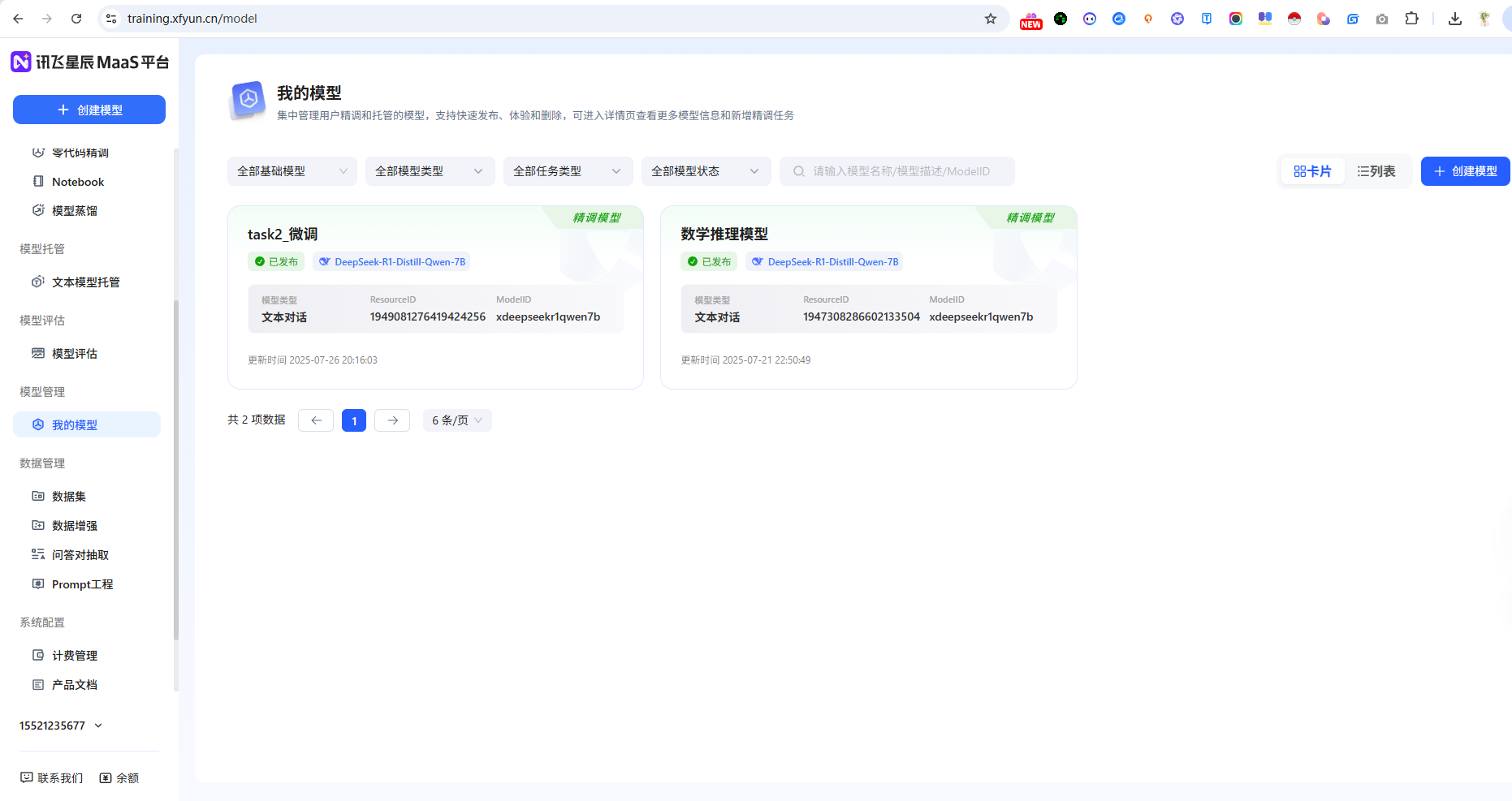Click 联系我们 at sidebar bottom
The image size is (1512, 801).
point(52,777)
